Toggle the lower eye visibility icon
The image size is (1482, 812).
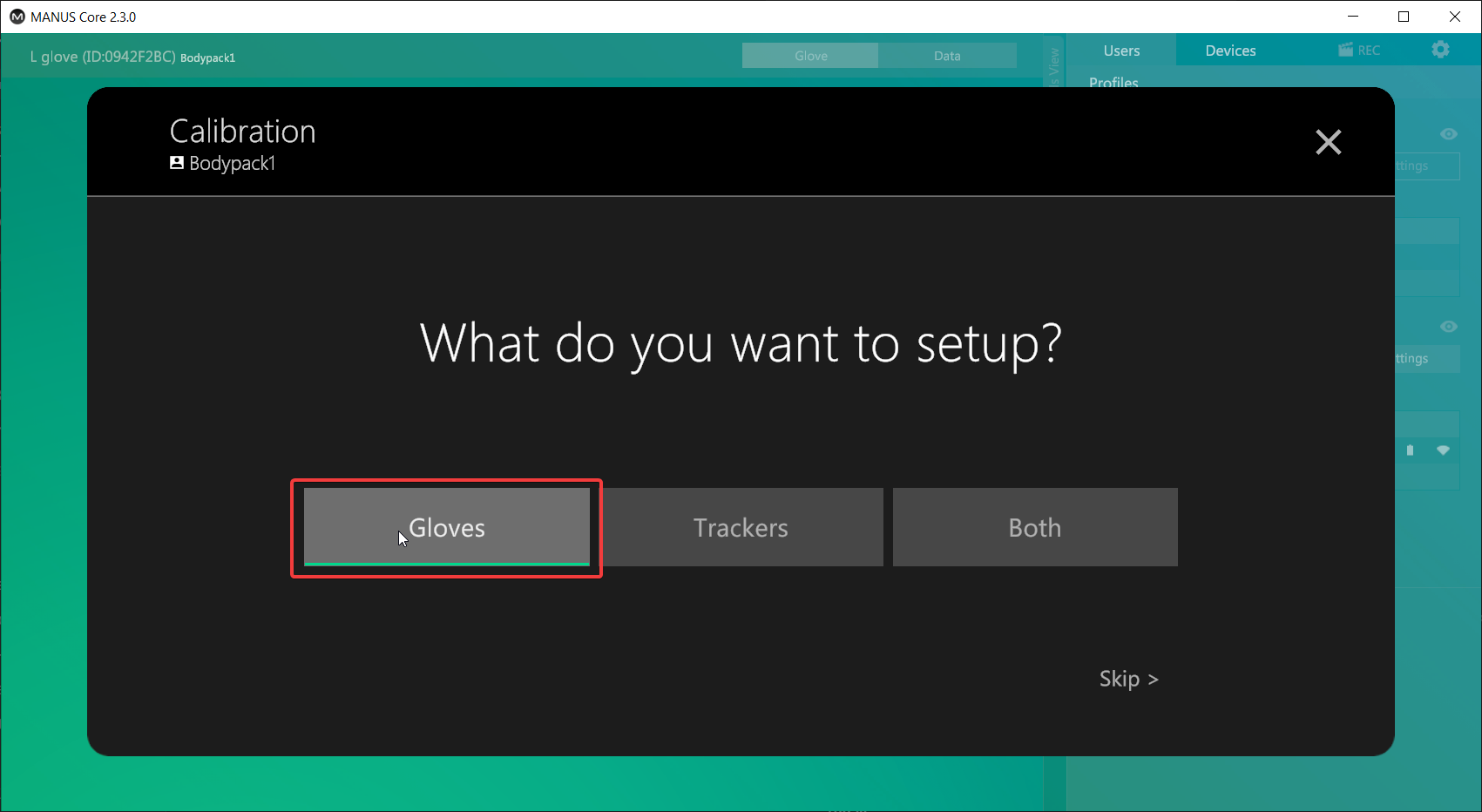pyautogui.click(x=1448, y=327)
